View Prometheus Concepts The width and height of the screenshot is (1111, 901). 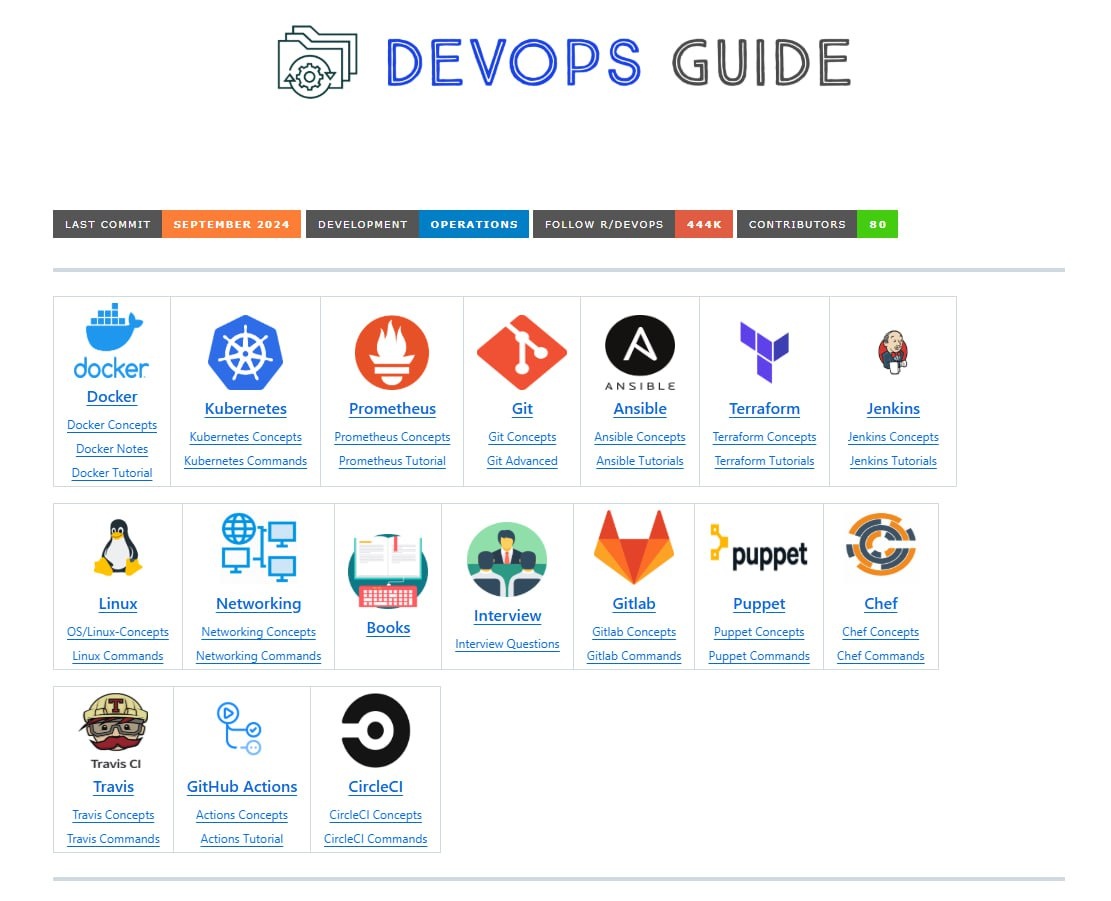point(392,437)
